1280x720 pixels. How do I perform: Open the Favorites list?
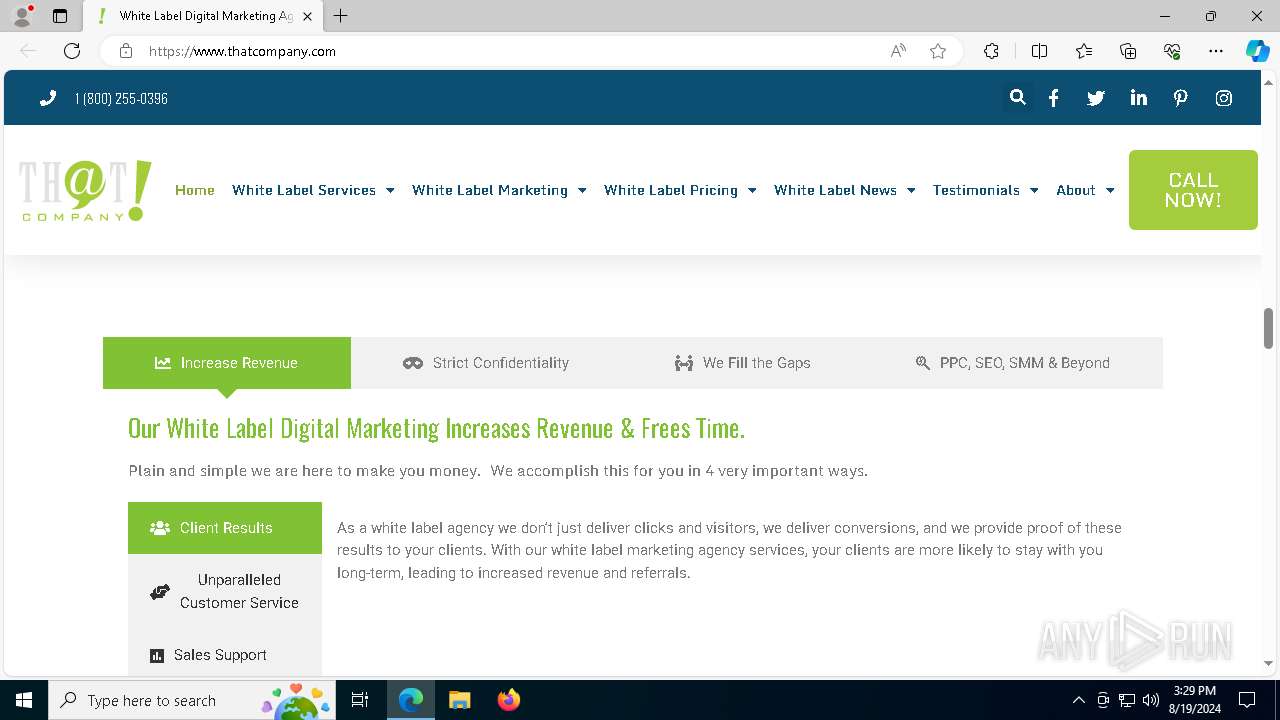(x=1084, y=51)
